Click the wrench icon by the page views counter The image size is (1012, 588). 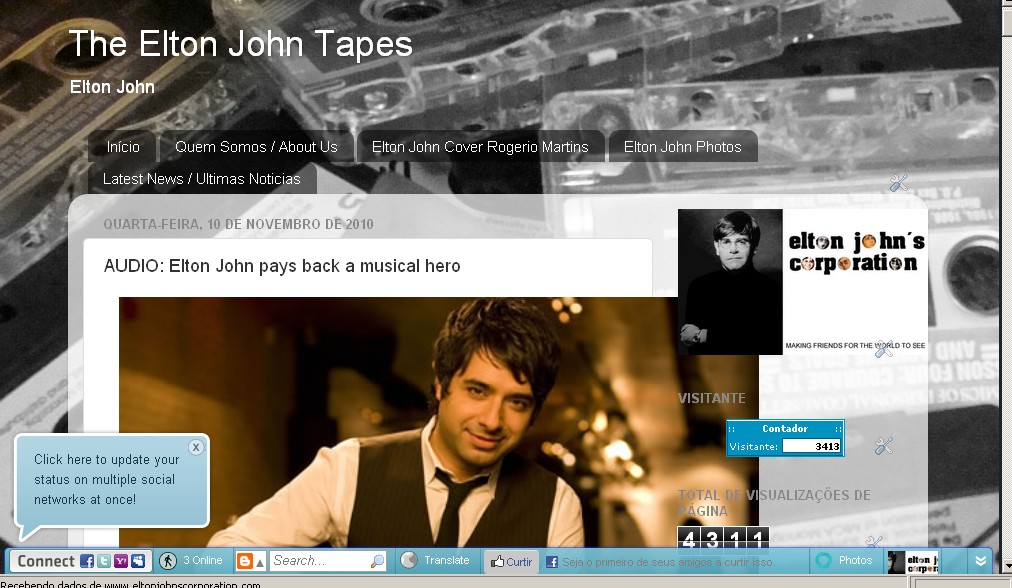873,542
